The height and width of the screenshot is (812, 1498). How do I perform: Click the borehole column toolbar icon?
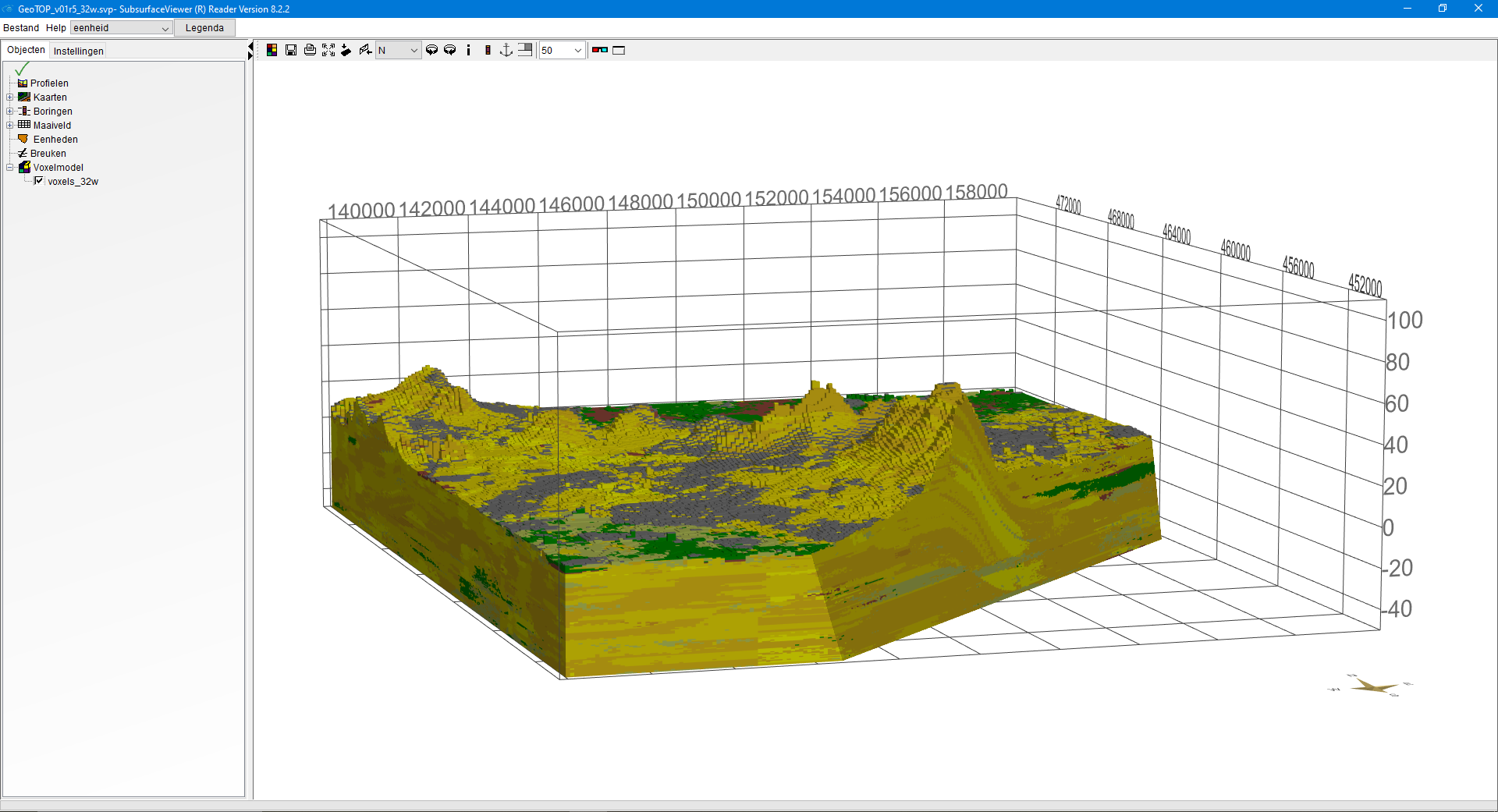click(488, 50)
